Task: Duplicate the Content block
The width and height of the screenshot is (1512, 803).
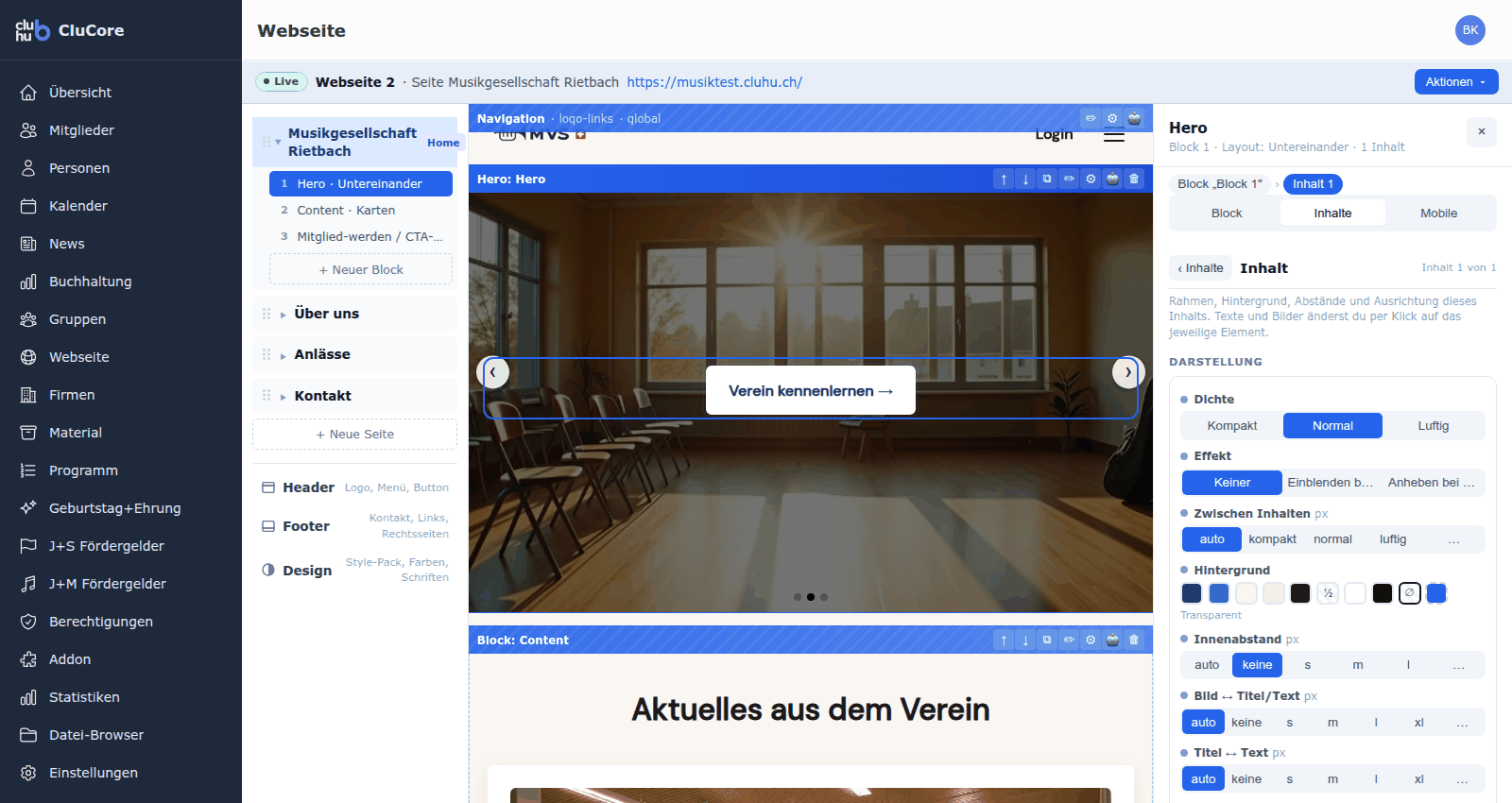Action: [x=1047, y=640]
